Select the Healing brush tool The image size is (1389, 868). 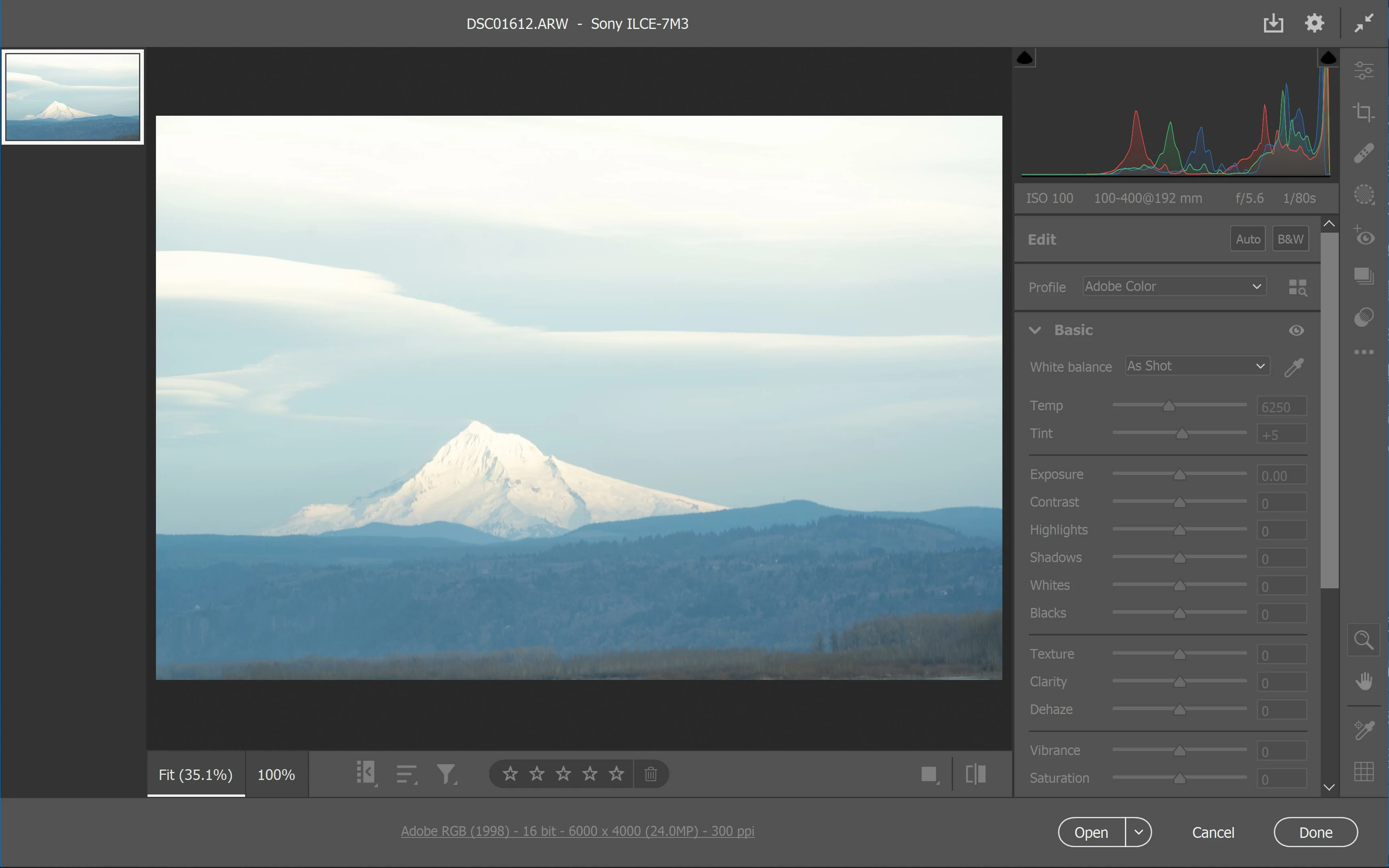click(x=1364, y=153)
